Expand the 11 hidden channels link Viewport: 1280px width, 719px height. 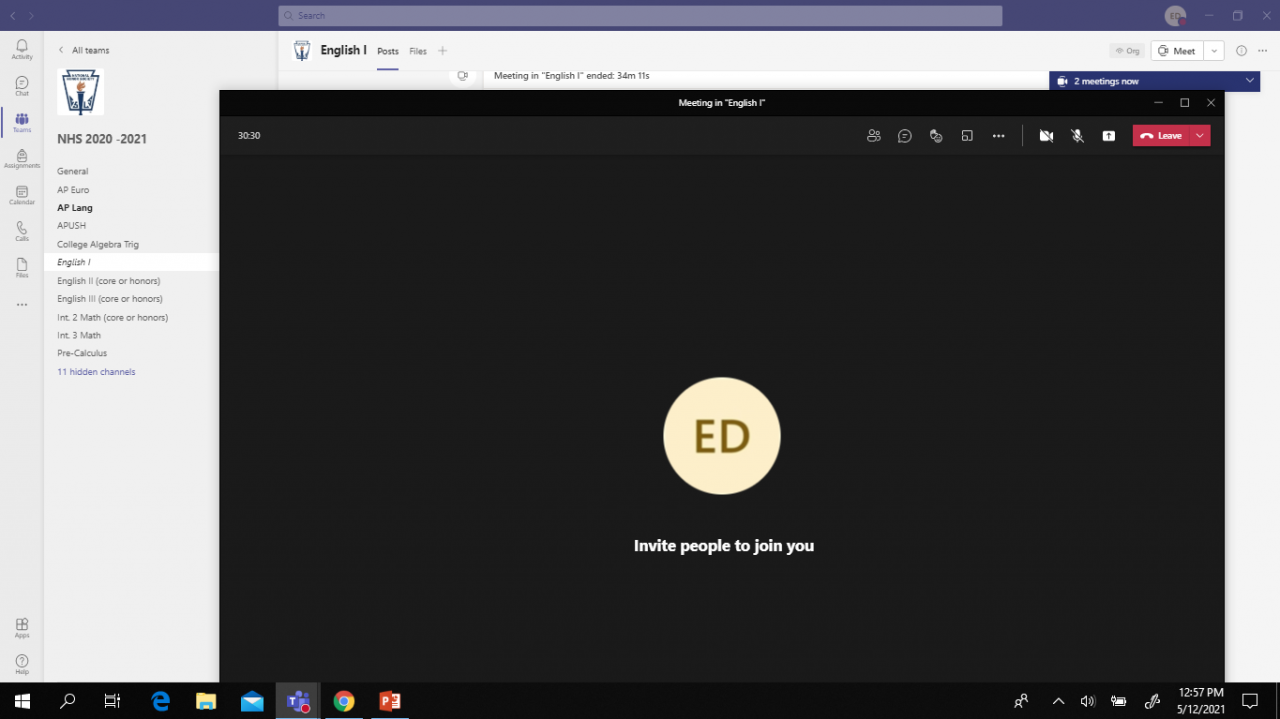96,372
